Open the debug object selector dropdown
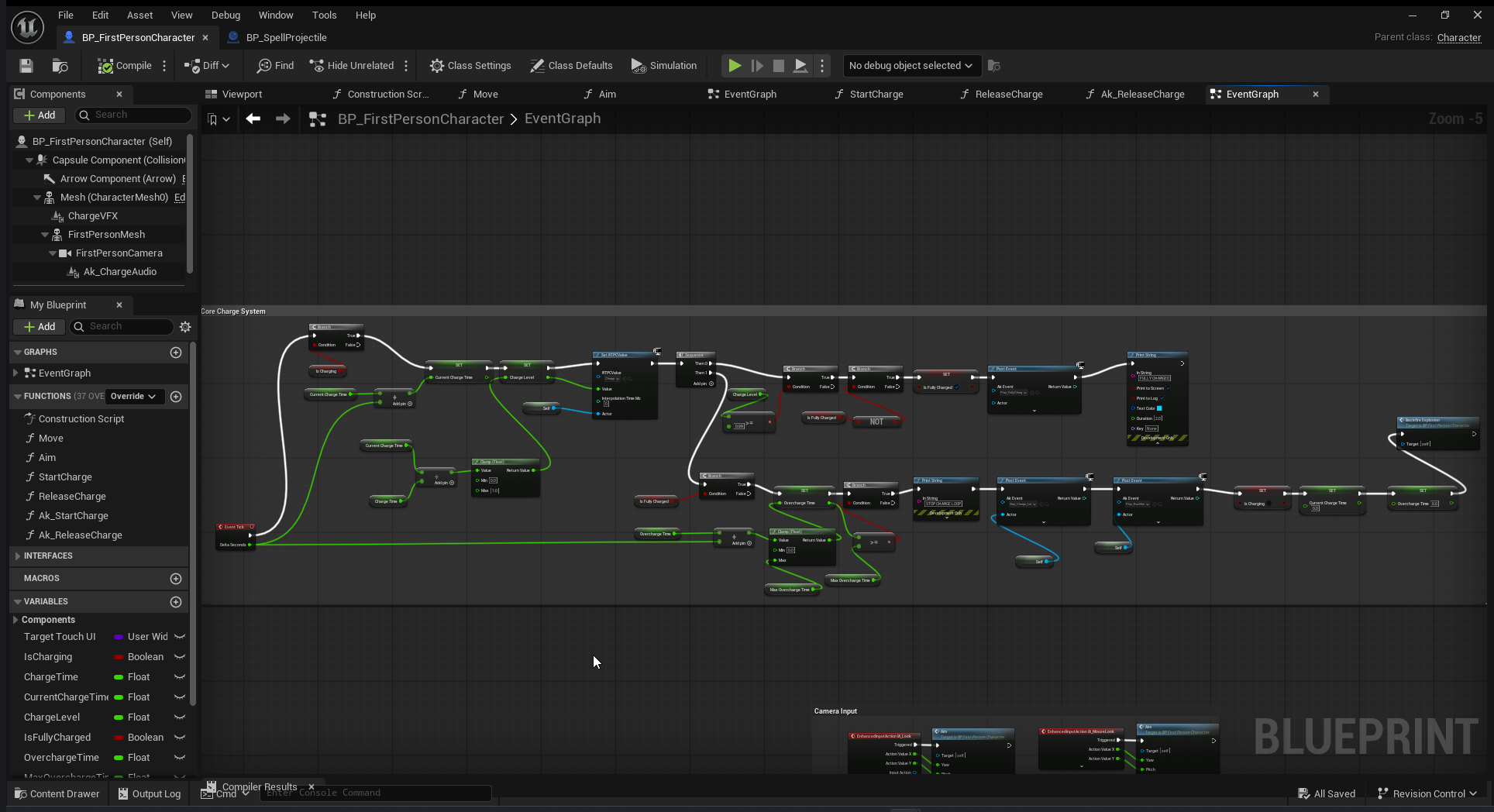 911,66
